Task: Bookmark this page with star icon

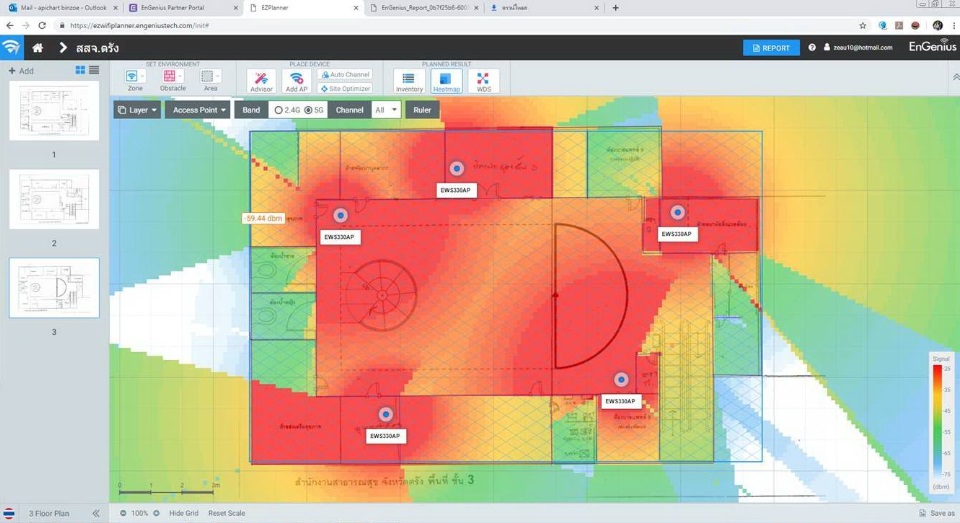Action: click(x=863, y=25)
